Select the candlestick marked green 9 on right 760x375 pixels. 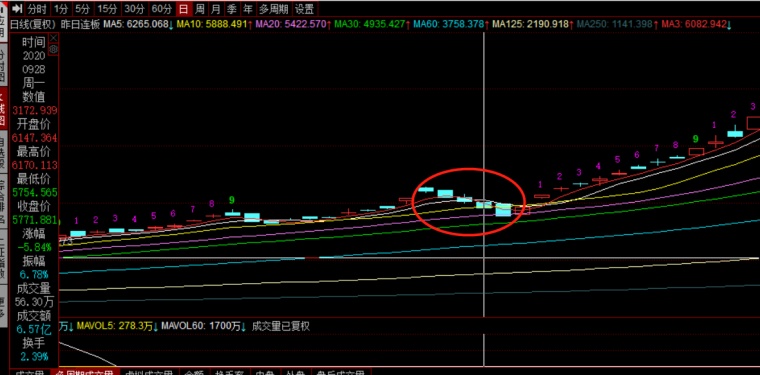(x=696, y=152)
